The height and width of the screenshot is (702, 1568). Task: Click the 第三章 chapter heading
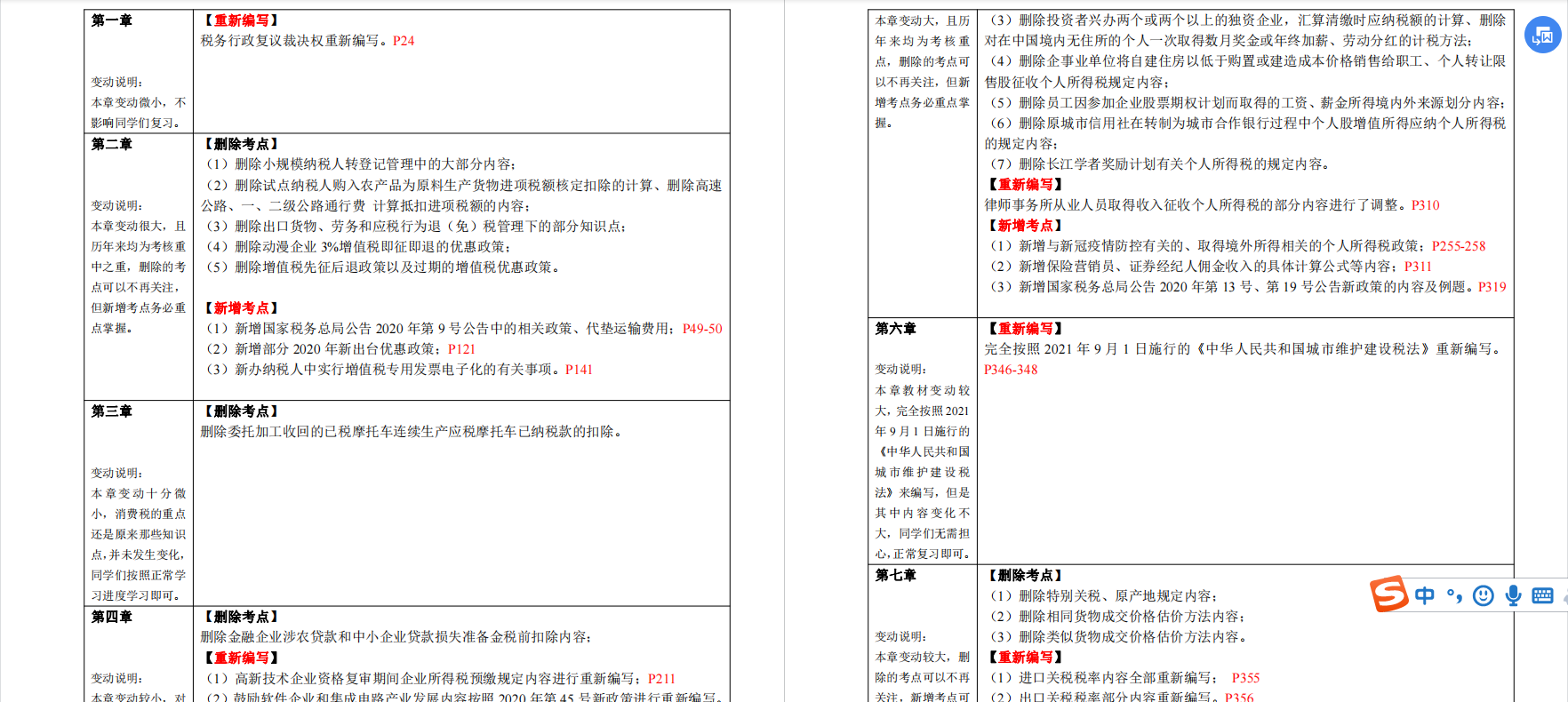112,411
